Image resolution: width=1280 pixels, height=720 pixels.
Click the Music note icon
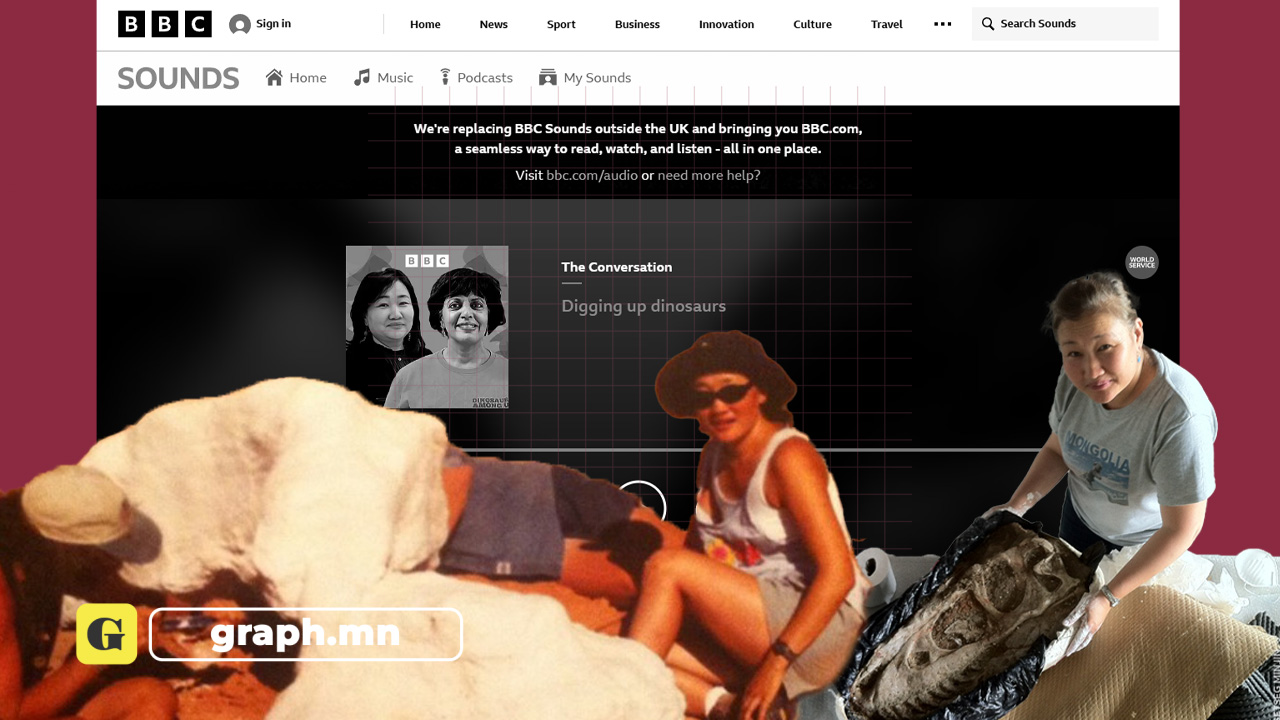coord(362,77)
